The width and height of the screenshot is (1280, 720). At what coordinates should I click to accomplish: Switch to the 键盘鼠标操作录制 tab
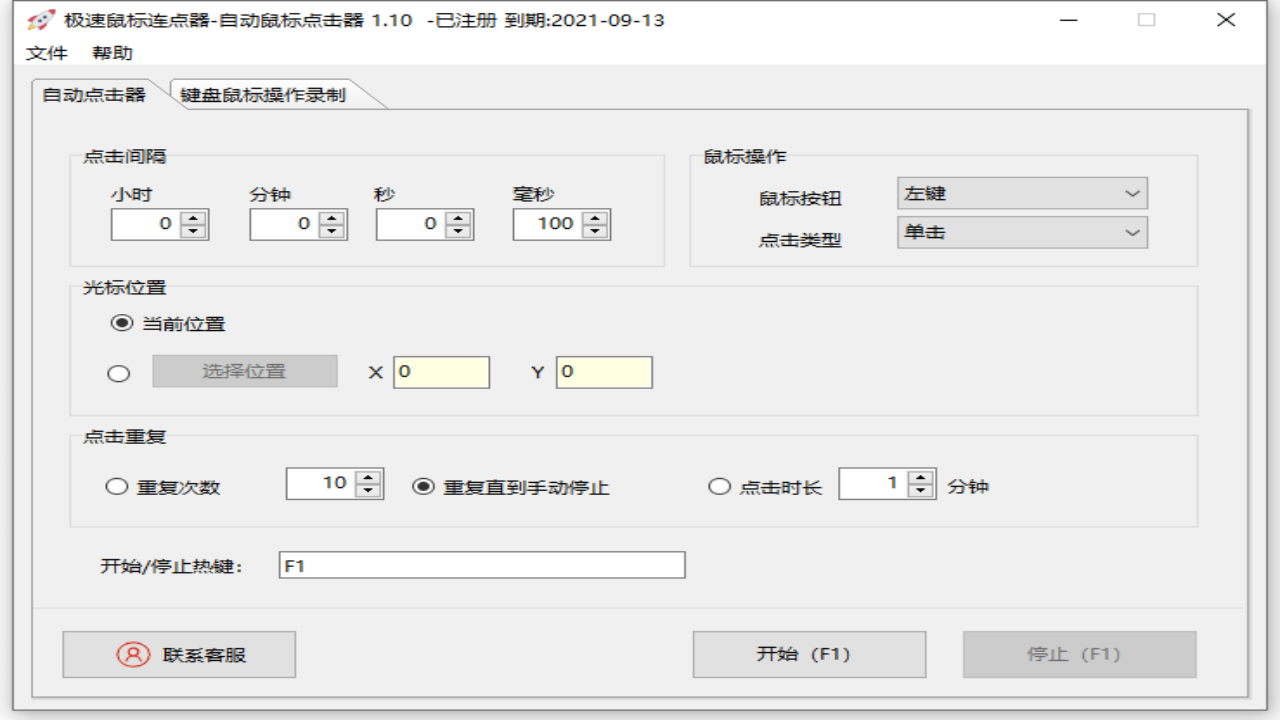click(x=263, y=95)
